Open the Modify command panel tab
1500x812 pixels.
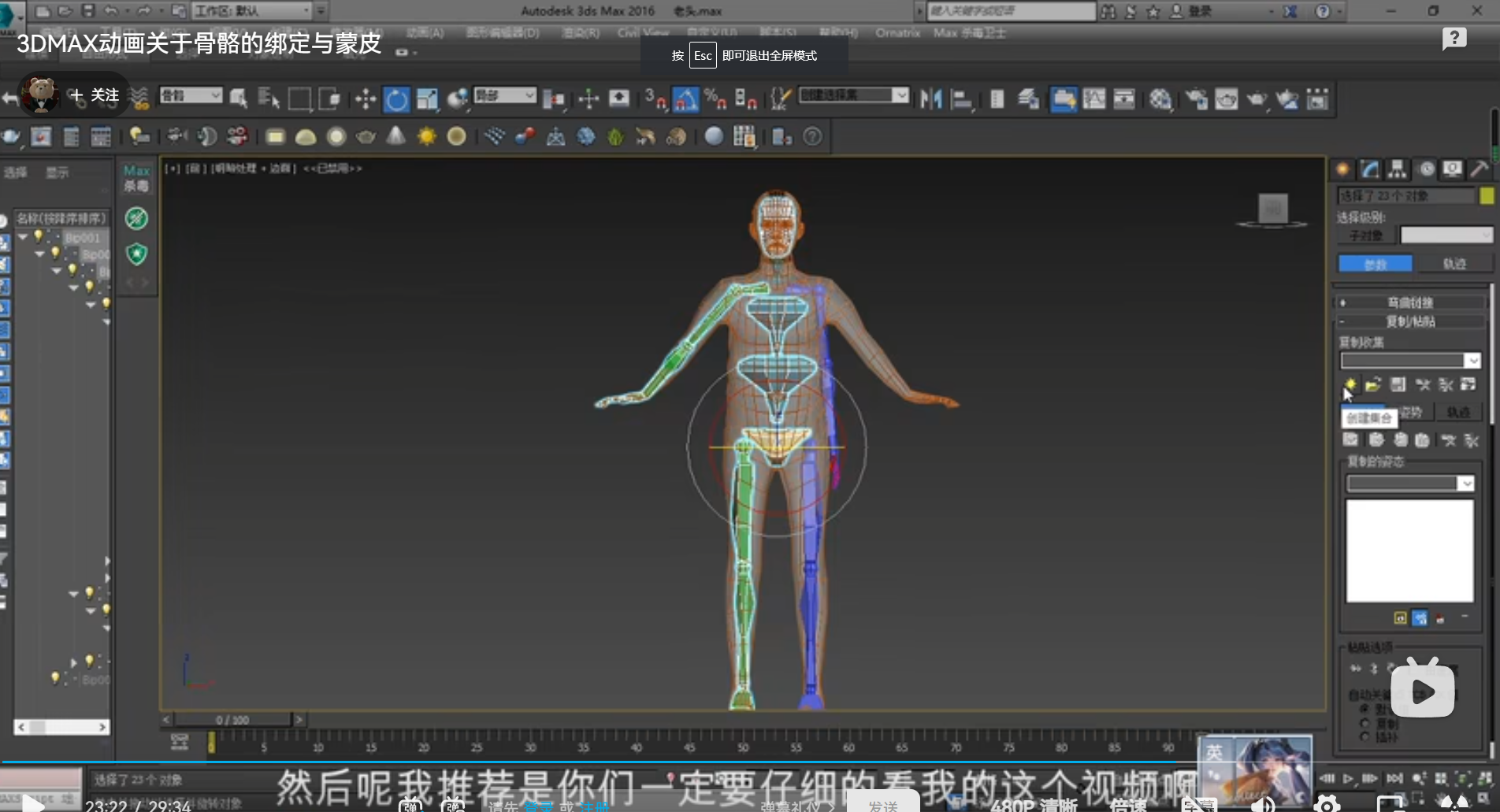pos(1370,169)
